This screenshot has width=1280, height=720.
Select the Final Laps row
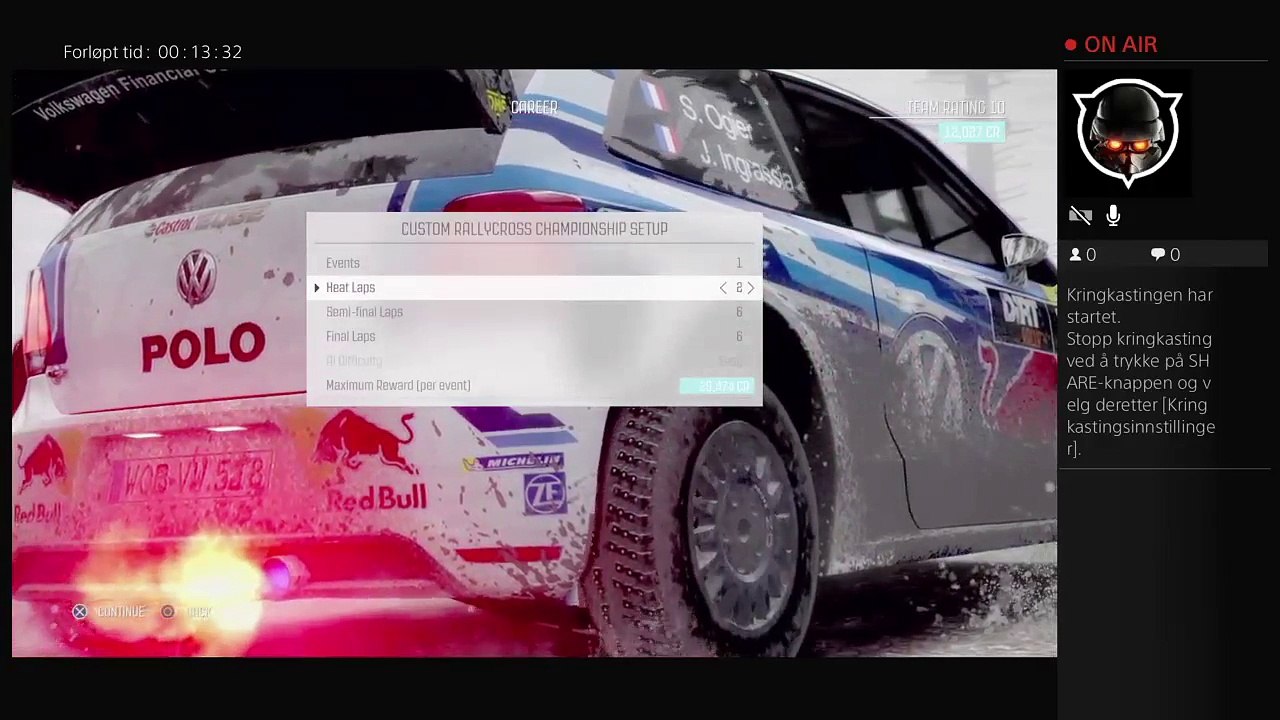pos(534,337)
